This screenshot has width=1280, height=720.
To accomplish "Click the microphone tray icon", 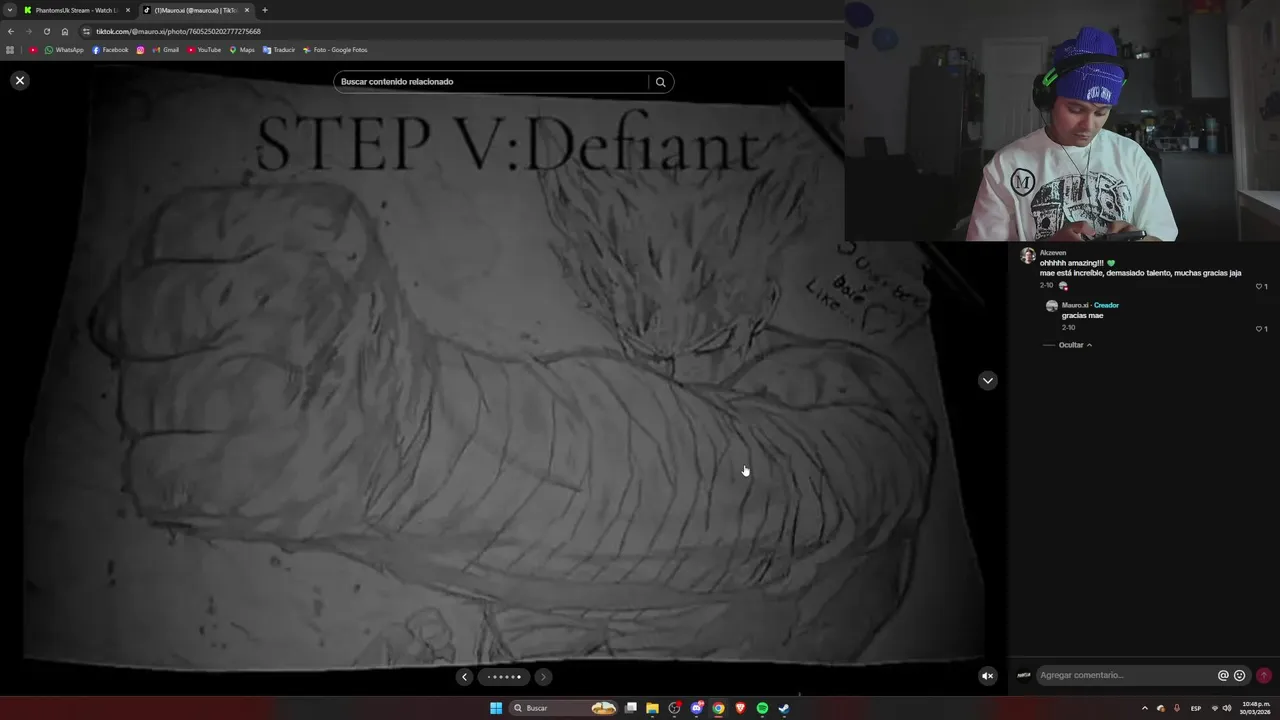I will (x=1177, y=708).
